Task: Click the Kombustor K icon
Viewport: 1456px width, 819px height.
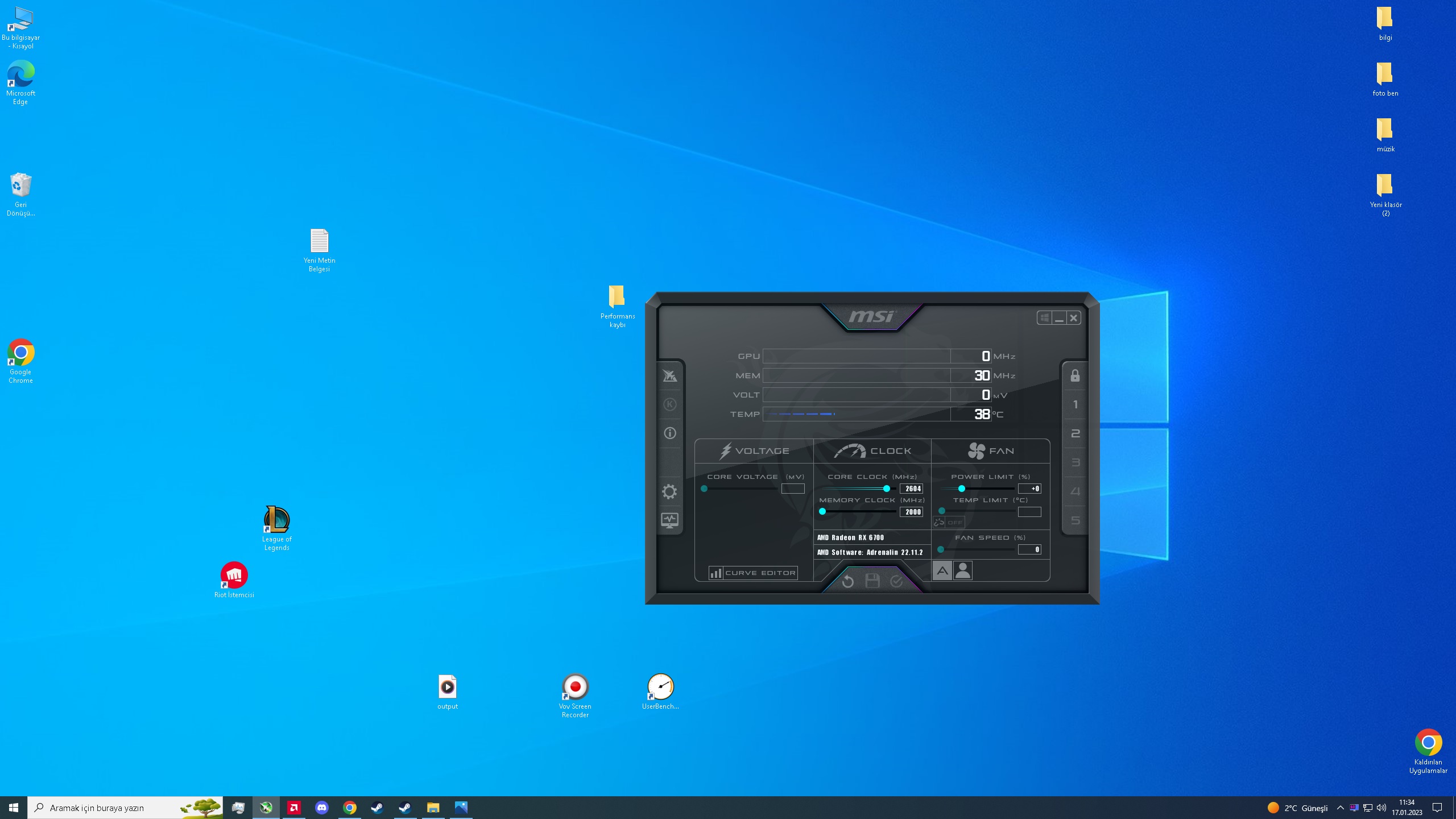Action: click(670, 404)
